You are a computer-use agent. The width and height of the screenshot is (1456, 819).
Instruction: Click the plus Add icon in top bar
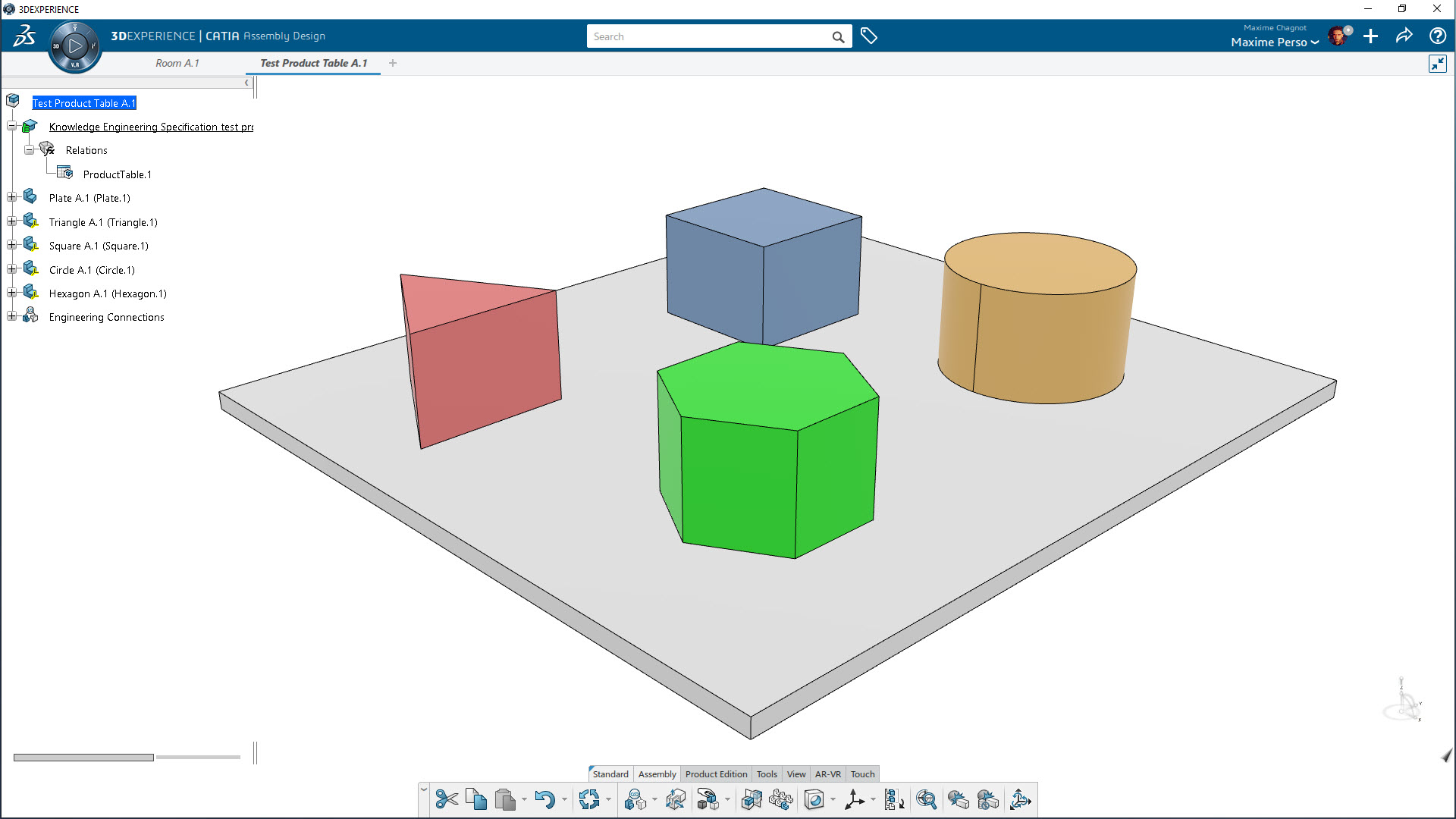point(1370,36)
